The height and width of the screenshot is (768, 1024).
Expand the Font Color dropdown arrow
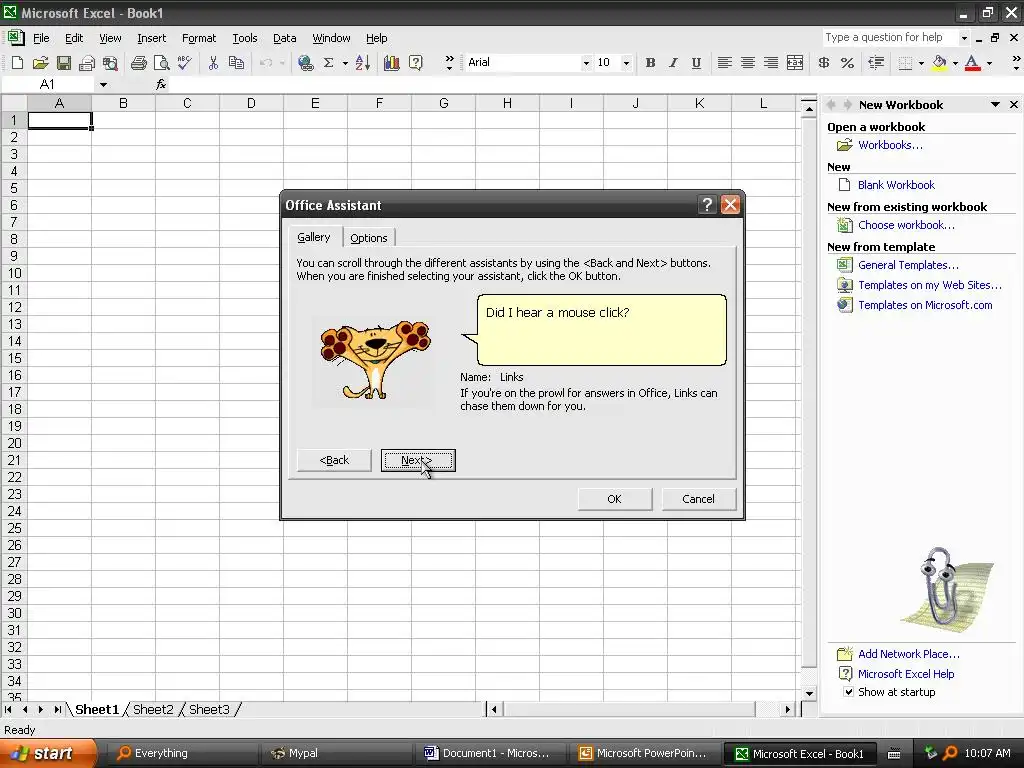click(989, 63)
